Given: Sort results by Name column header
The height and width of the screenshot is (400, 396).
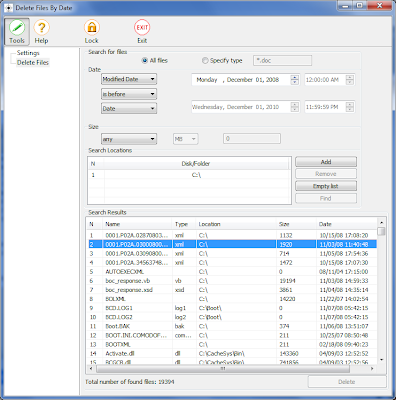Looking at the screenshot, I should 138,224.
